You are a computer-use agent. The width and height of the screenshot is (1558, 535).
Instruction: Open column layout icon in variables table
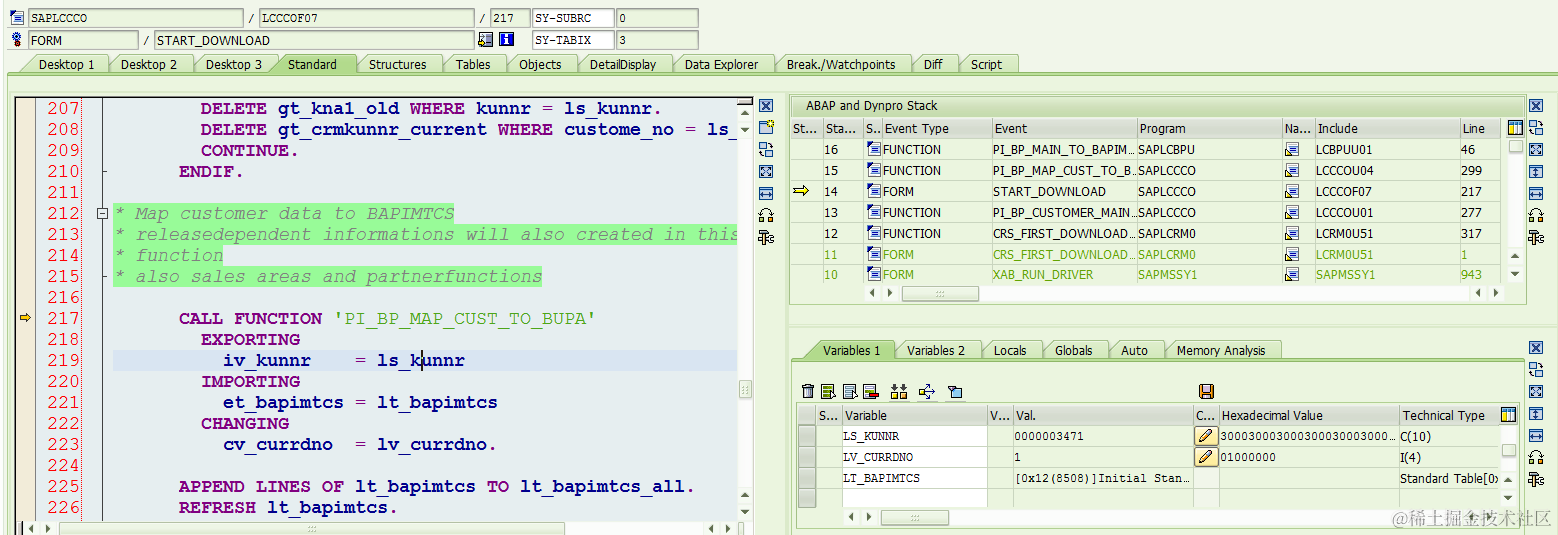[1508, 415]
